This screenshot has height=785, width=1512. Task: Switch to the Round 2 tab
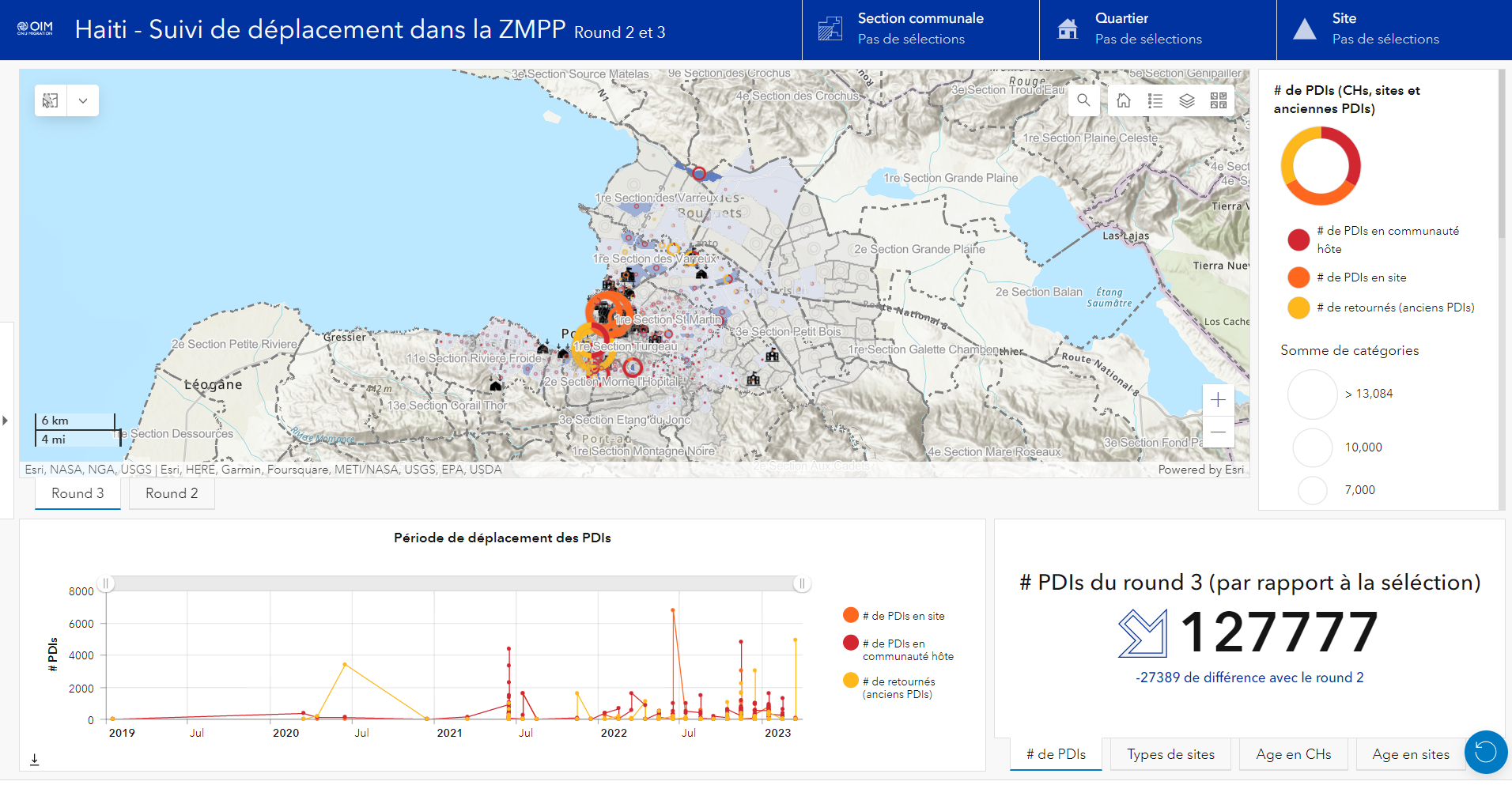click(x=171, y=493)
